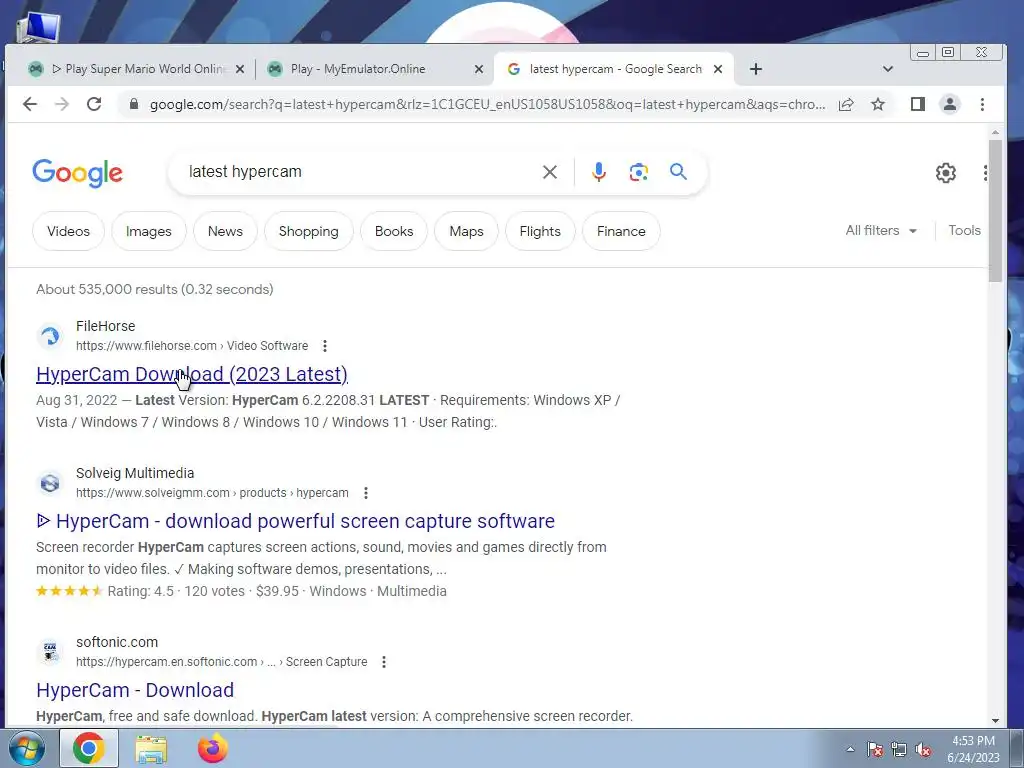Open HyperCam powerful screen capture software link

[x=295, y=521]
